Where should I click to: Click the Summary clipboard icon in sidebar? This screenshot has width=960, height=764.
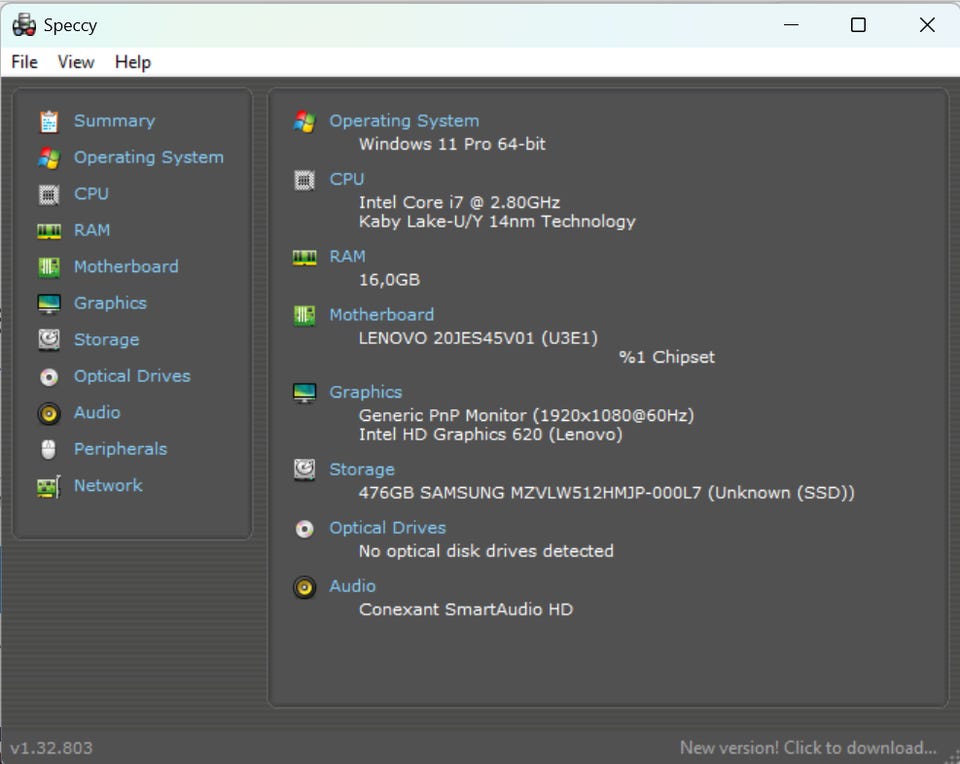pyautogui.click(x=48, y=121)
